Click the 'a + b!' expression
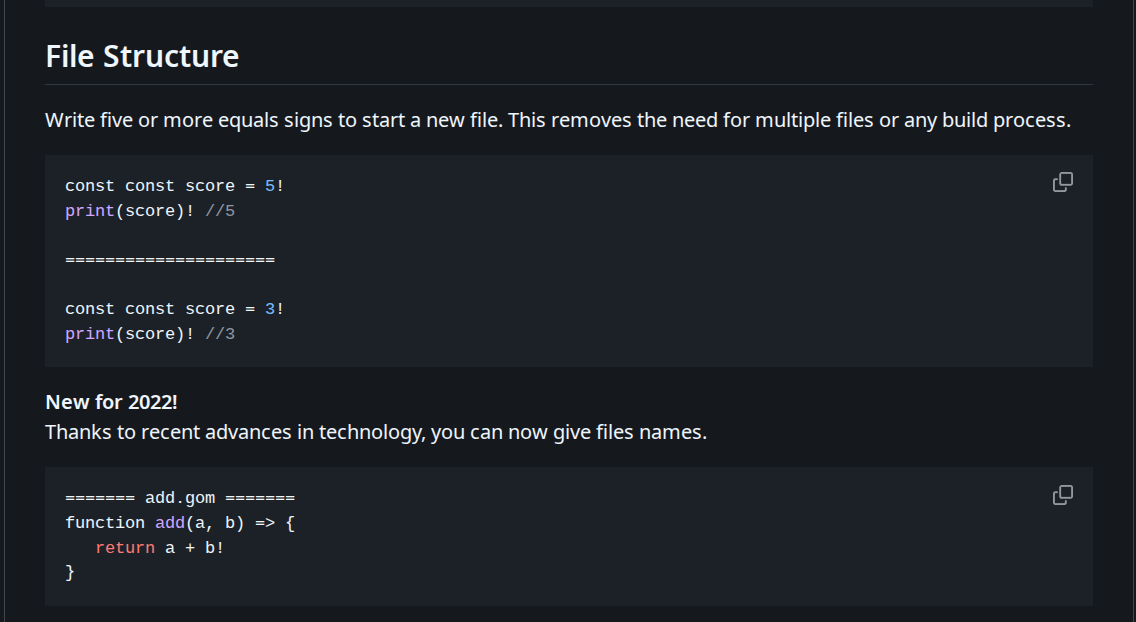The image size is (1136, 622). point(195,548)
